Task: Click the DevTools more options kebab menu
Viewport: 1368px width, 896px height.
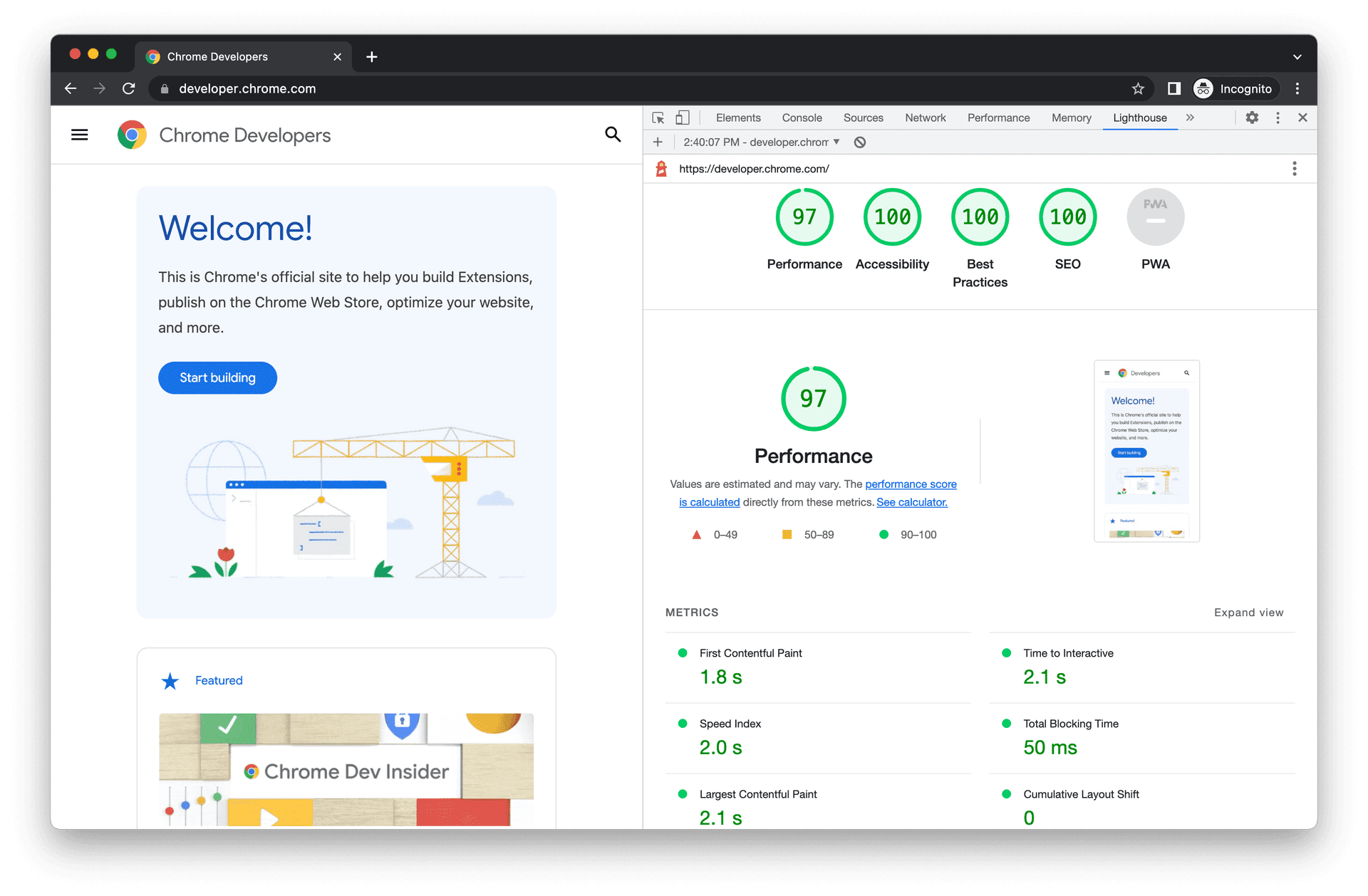Action: pos(1278,118)
